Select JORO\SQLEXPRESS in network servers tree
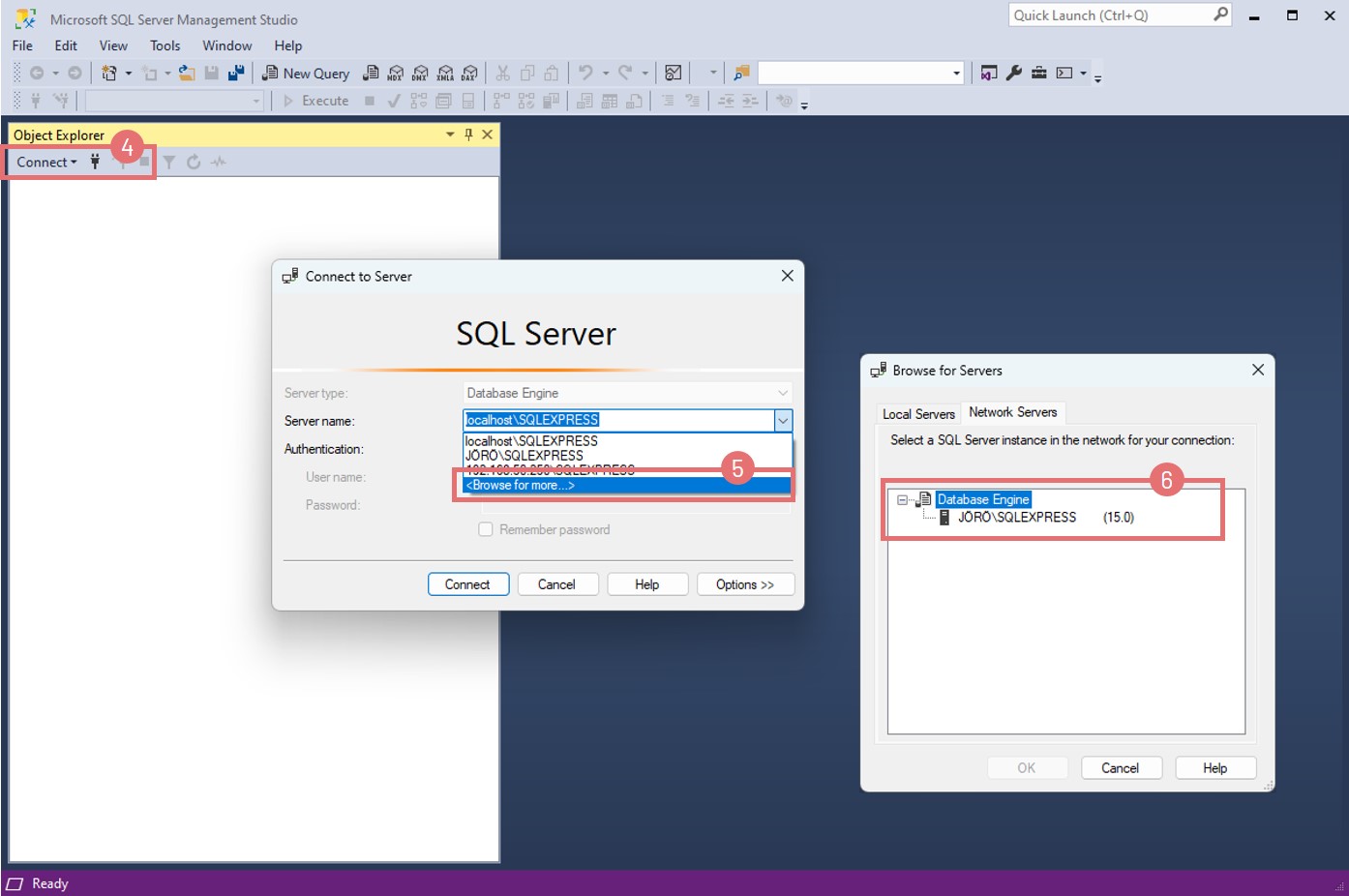The height and width of the screenshot is (896, 1349). tap(1016, 518)
